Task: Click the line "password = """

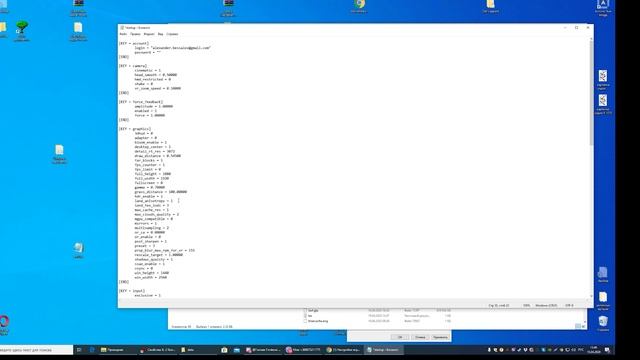Action: [x=147, y=52]
